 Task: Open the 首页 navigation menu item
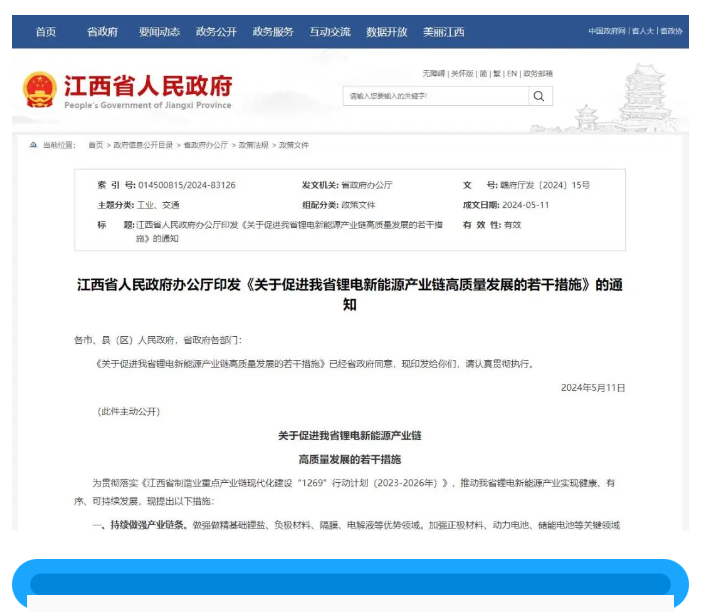coord(46,32)
